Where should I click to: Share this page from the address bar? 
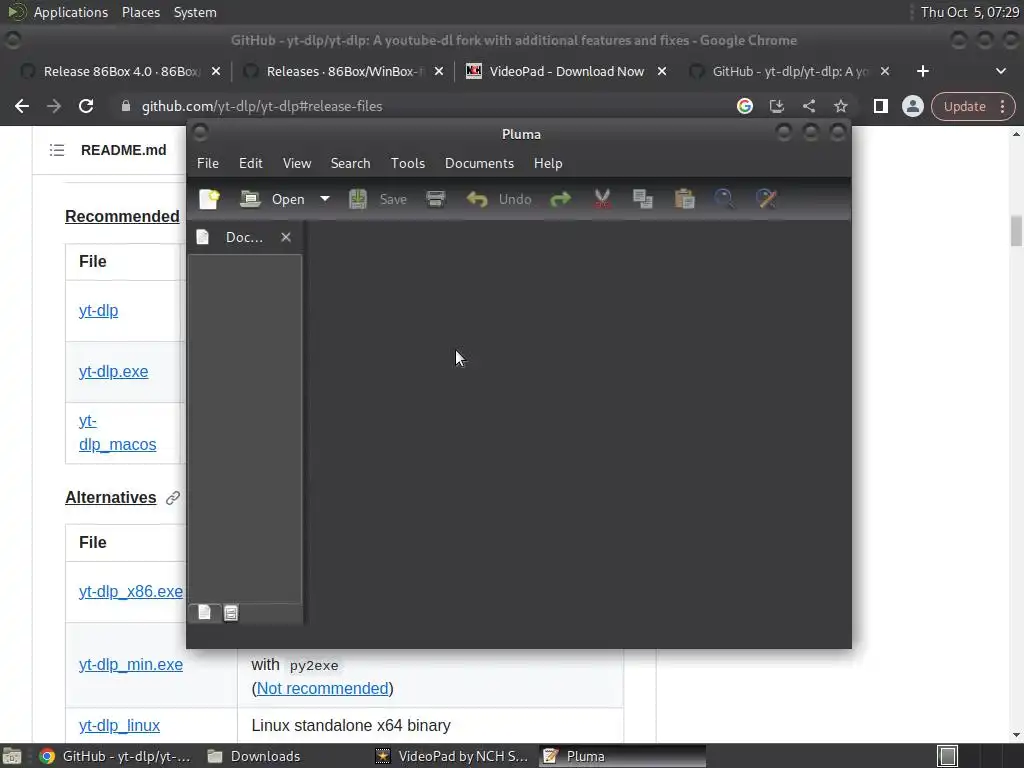(x=808, y=106)
